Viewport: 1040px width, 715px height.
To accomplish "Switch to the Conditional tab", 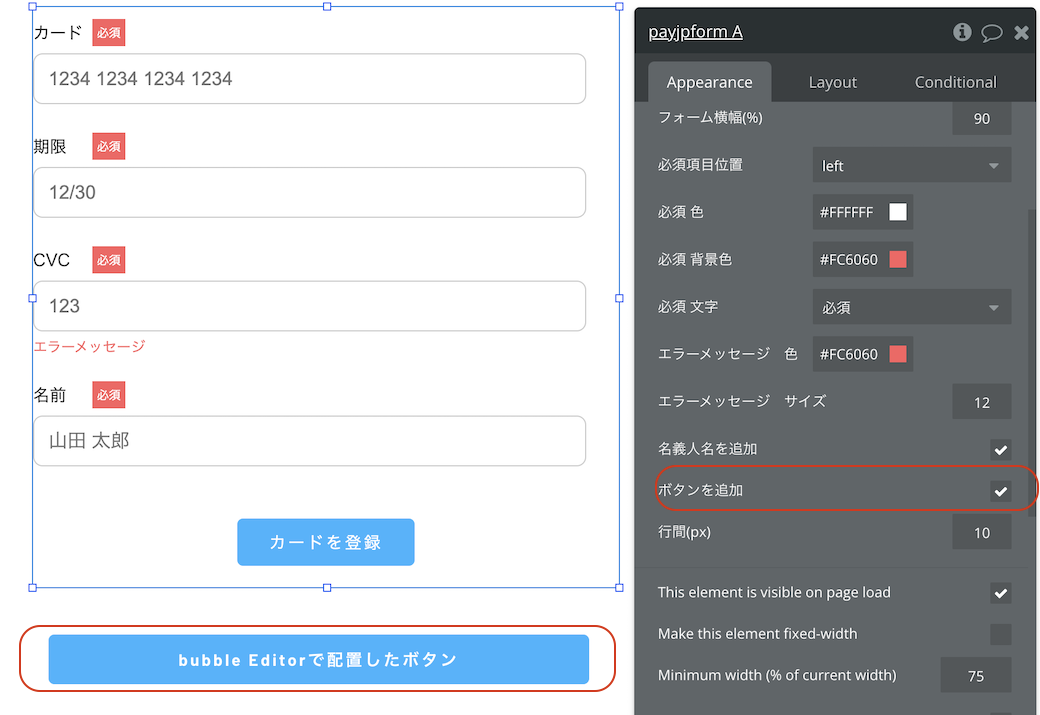I will [955, 82].
